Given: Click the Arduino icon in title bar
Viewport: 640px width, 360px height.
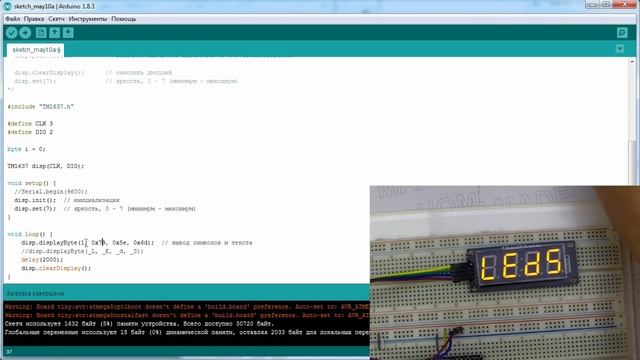Looking at the screenshot, I should point(7,6).
